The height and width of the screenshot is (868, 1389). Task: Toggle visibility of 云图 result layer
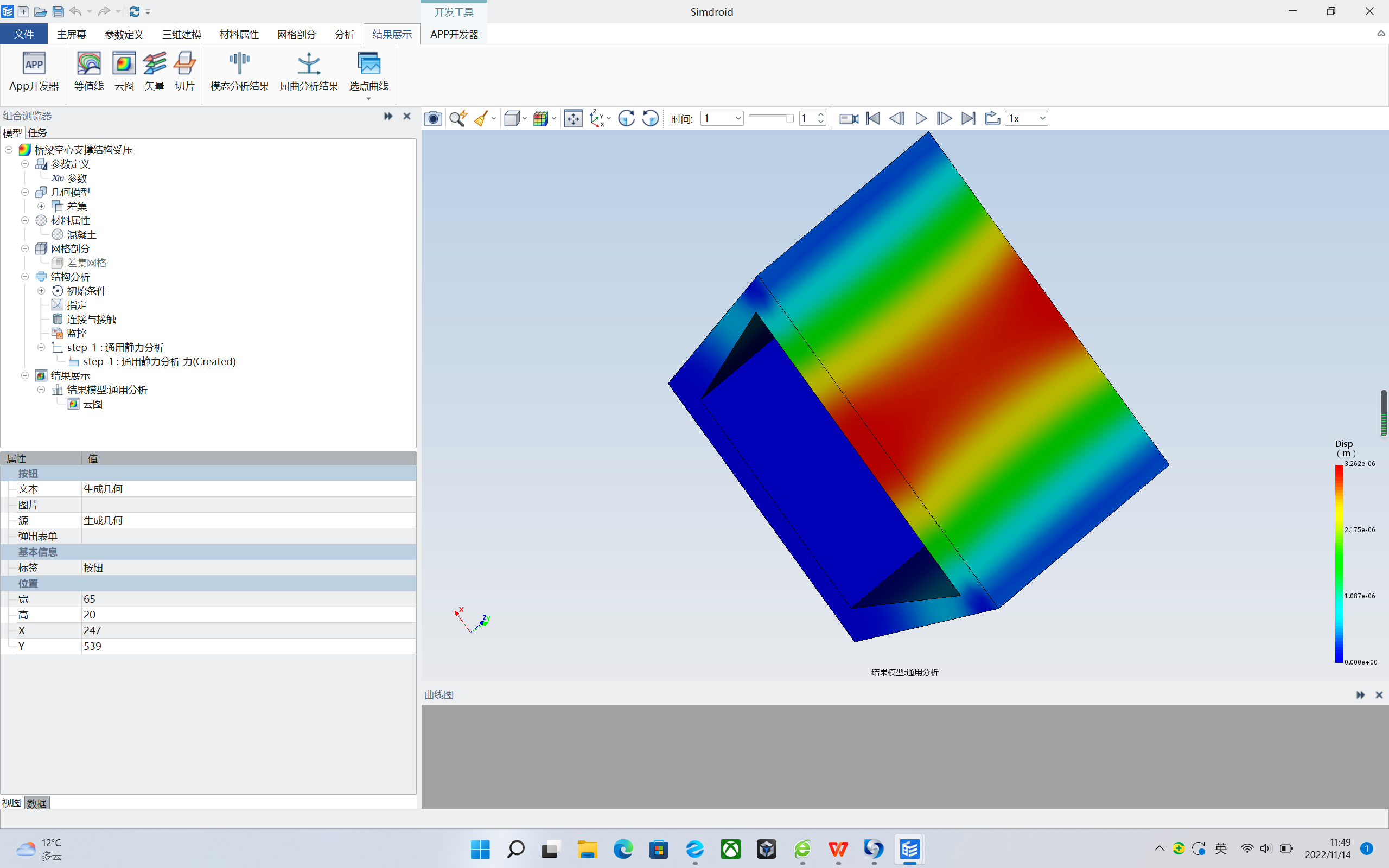tap(75, 404)
